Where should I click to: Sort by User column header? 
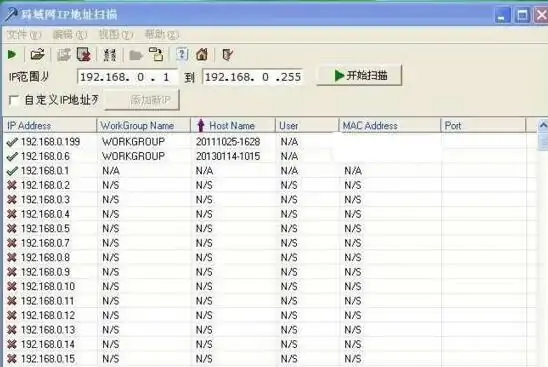pyautogui.click(x=307, y=125)
